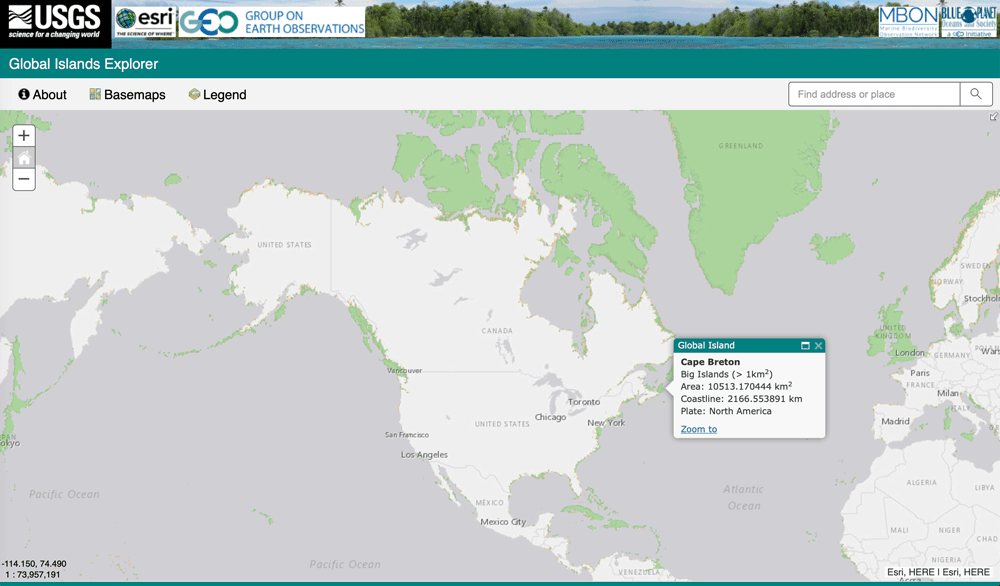
Task: Click the About info icon
Action: click(23, 94)
